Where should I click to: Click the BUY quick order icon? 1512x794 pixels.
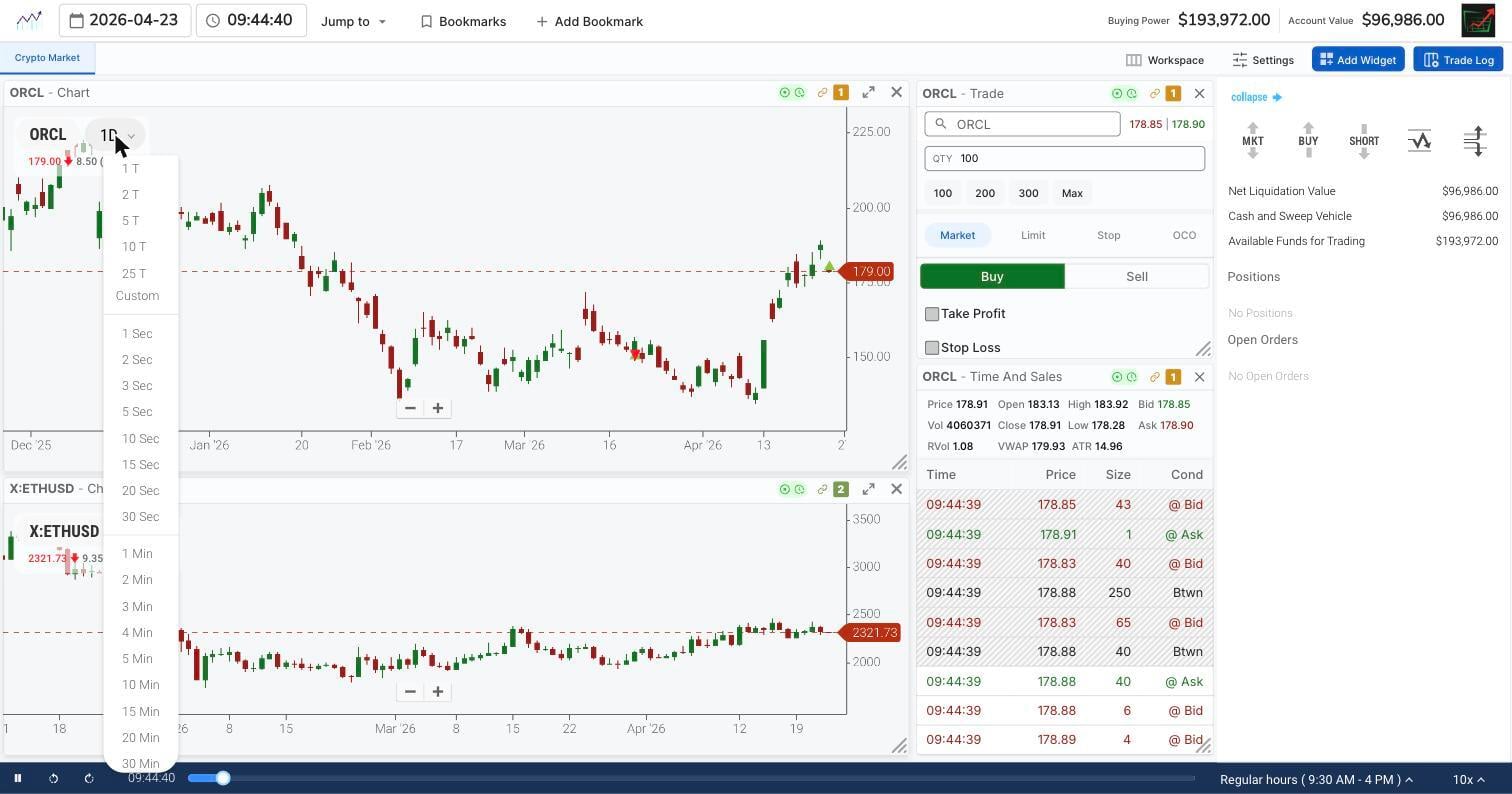point(1308,141)
